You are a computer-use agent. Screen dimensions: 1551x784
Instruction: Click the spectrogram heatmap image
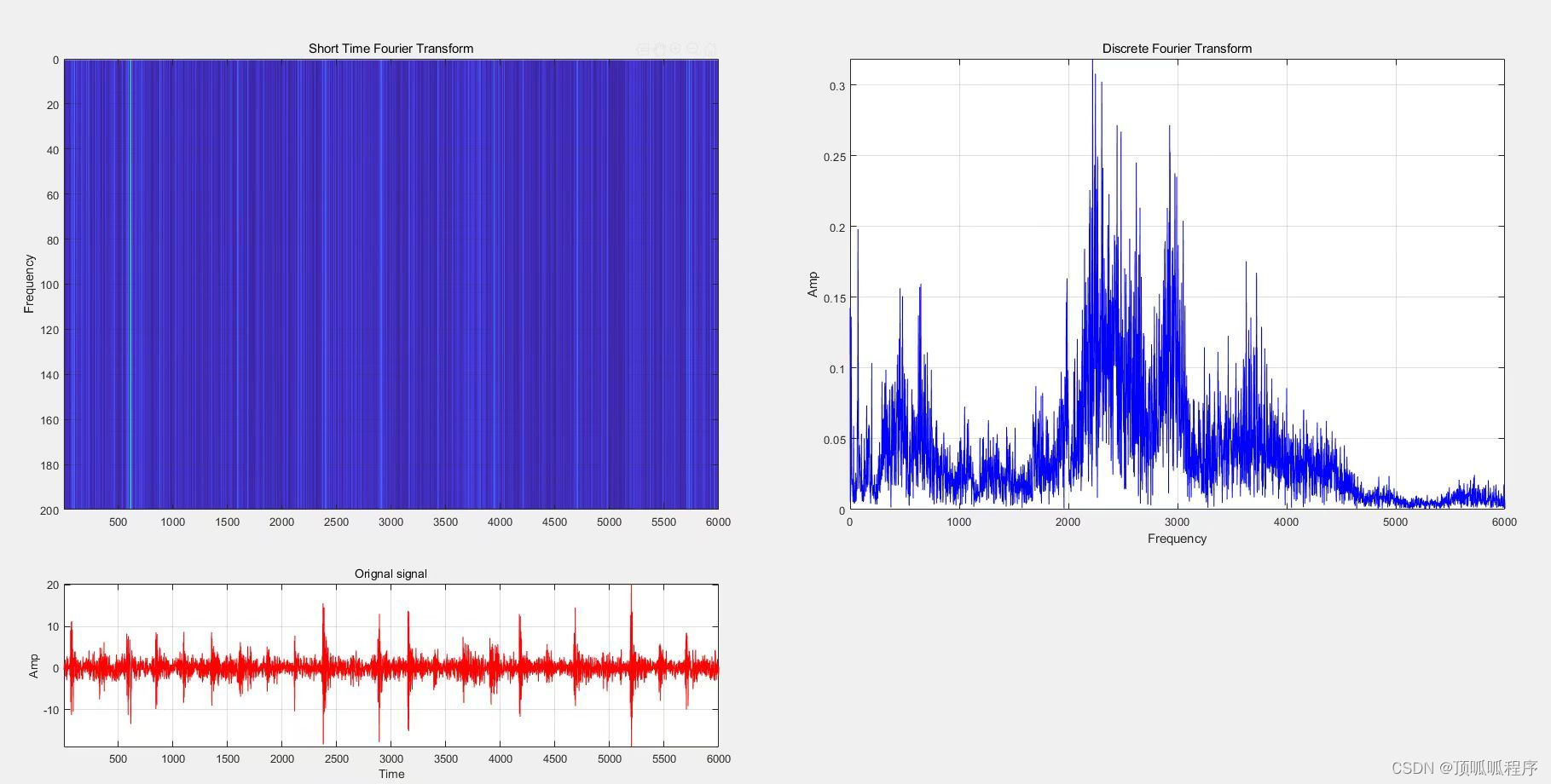click(x=391, y=284)
